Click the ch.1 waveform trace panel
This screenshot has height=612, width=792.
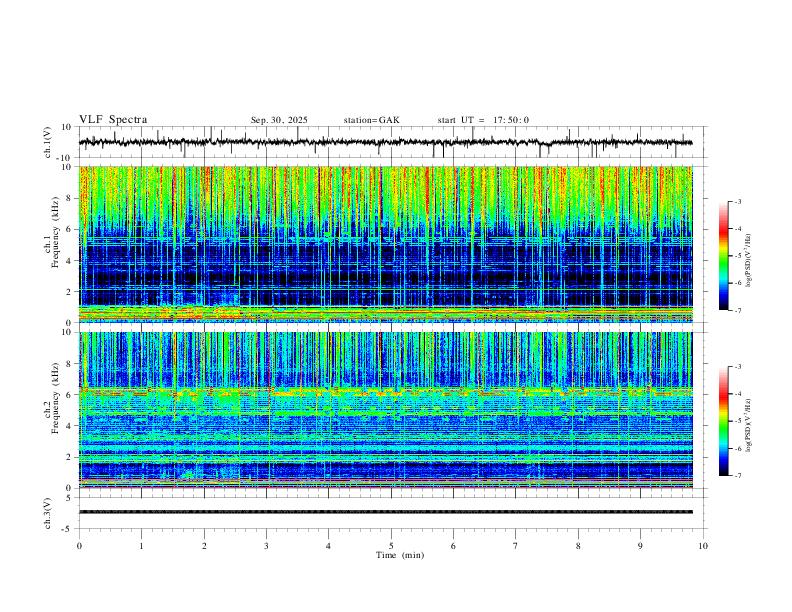click(392, 142)
